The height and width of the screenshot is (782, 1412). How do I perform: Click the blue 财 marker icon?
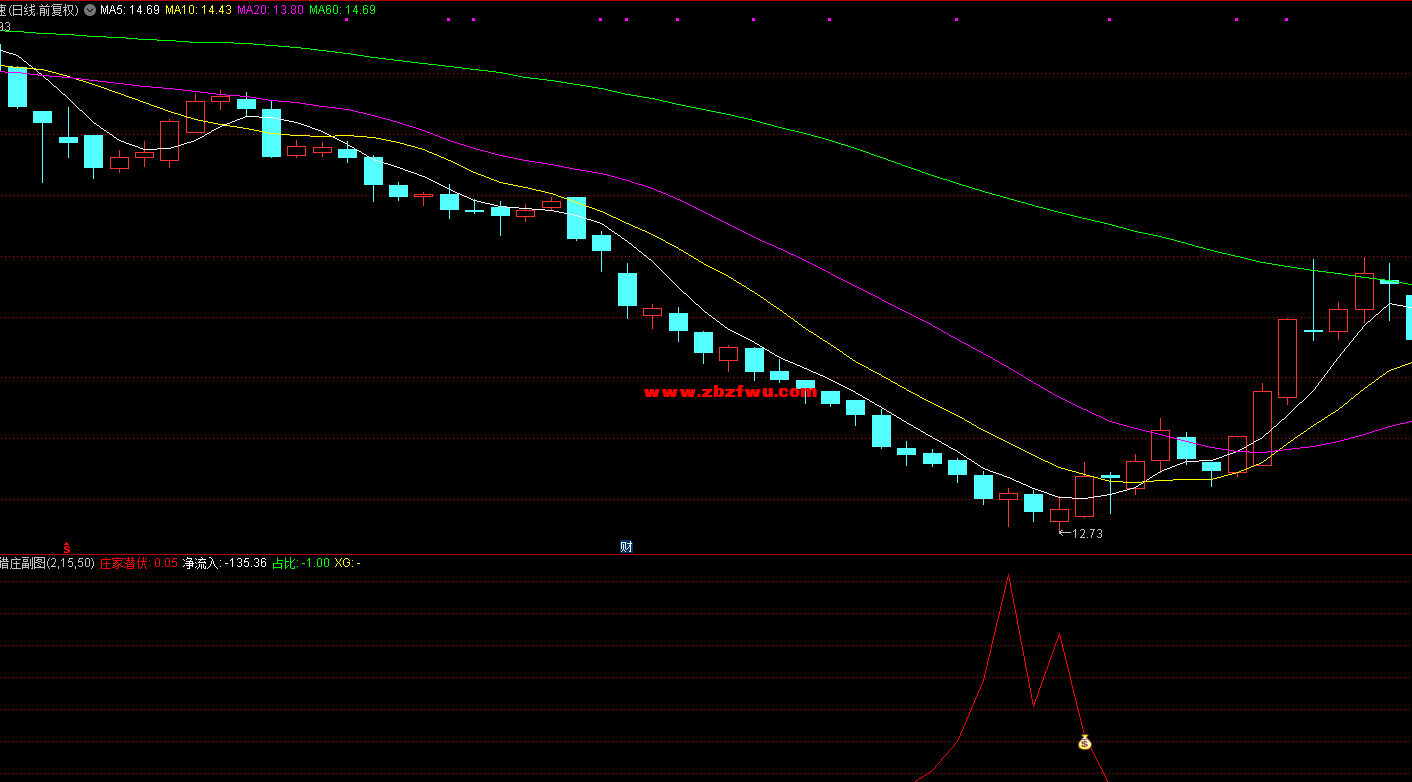tap(626, 546)
